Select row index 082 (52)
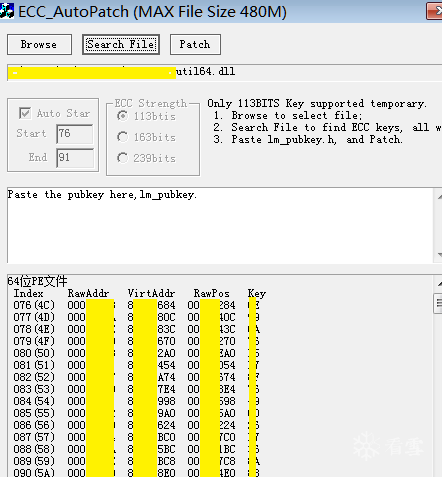442x477 pixels. point(136,377)
